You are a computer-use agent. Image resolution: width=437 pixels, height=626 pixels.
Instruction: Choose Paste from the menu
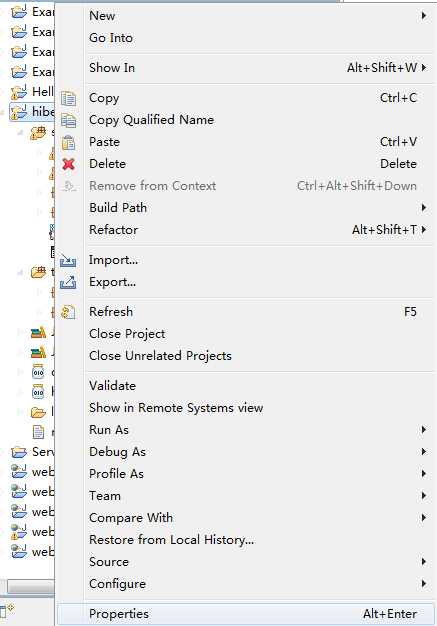(245, 142)
